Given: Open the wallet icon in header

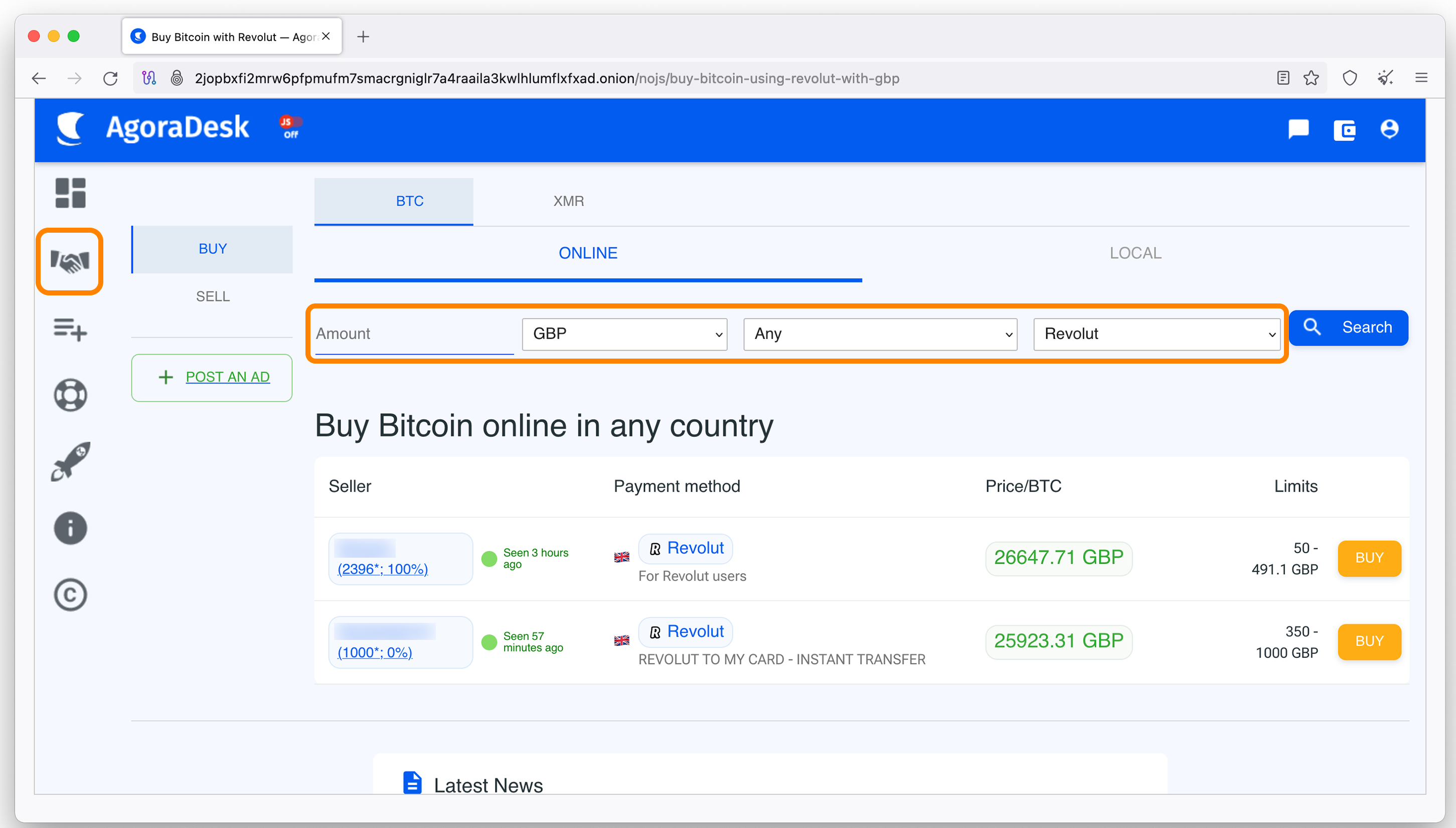Looking at the screenshot, I should (1344, 130).
